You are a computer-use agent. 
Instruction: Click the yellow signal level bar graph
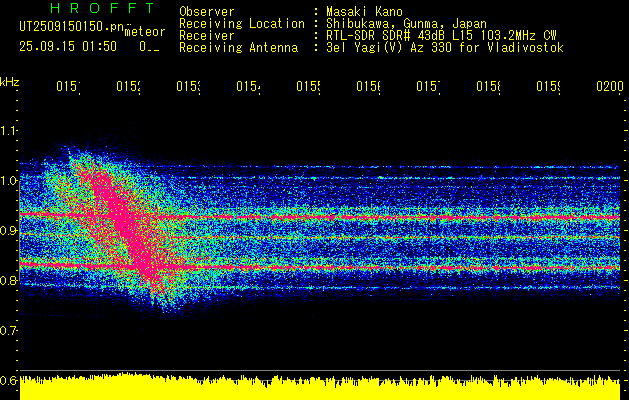point(320,386)
